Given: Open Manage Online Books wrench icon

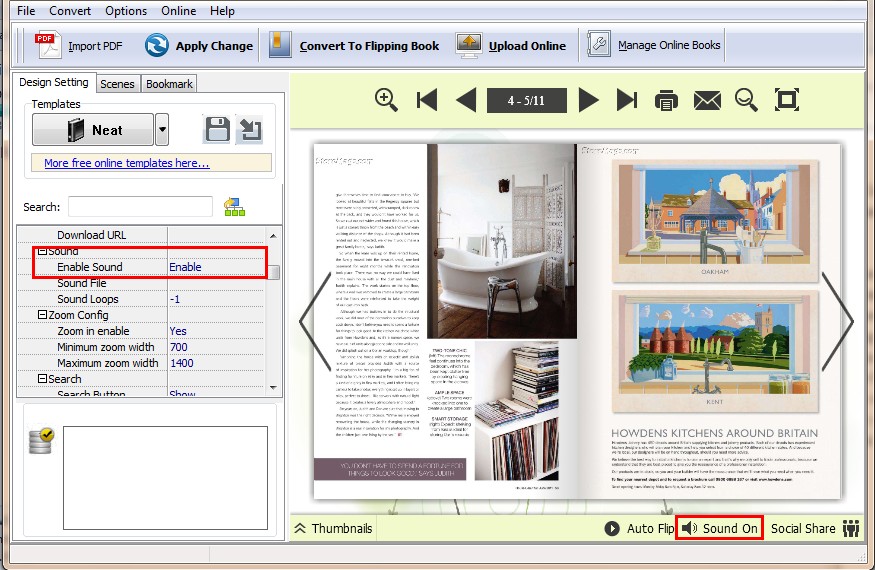Looking at the screenshot, I should (599, 44).
